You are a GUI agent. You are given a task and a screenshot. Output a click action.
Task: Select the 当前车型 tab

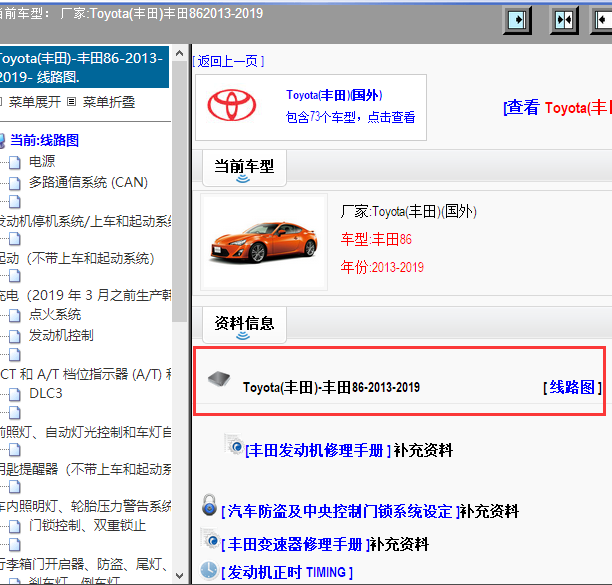244,168
